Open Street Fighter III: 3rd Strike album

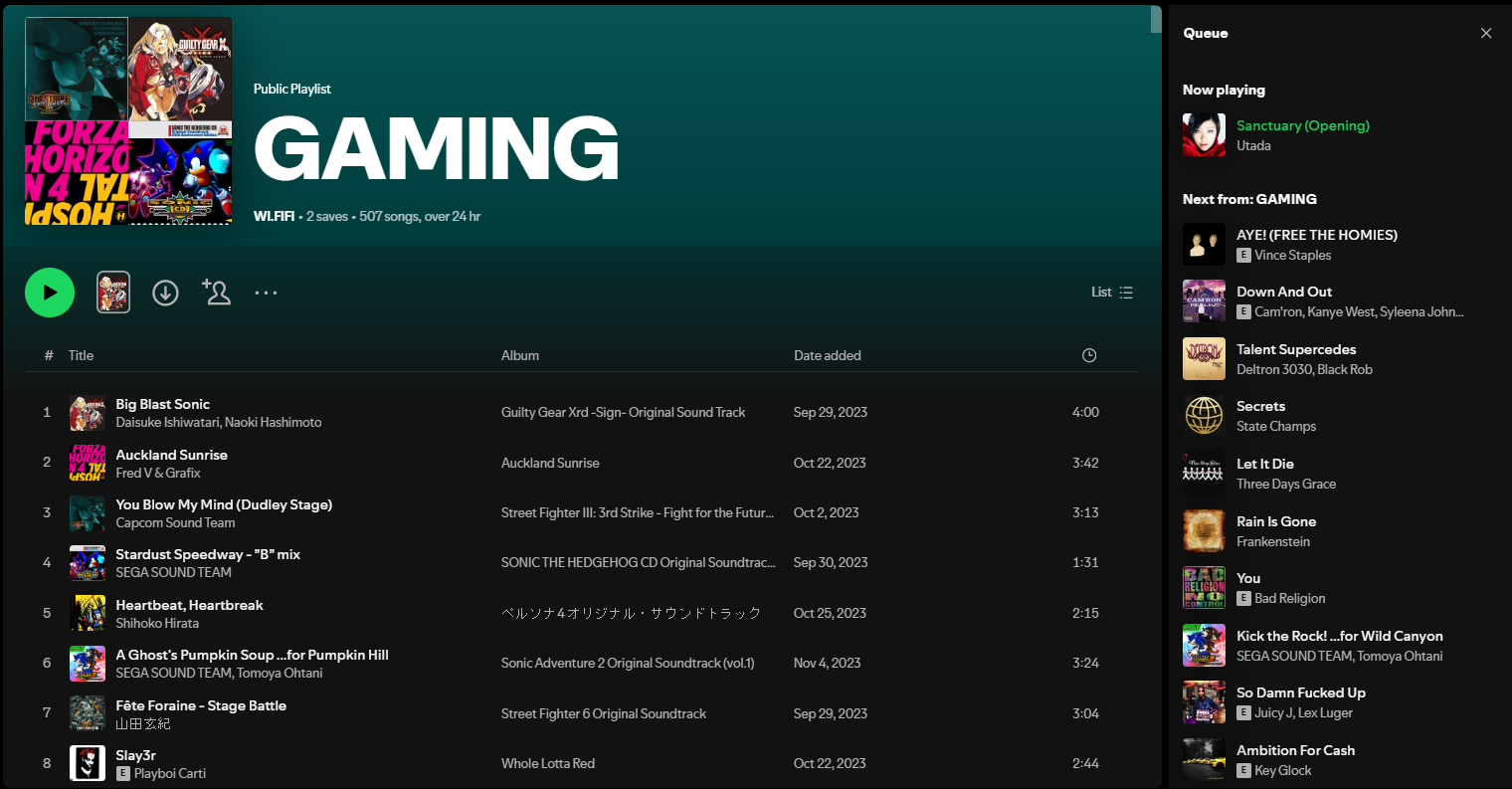tap(638, 512)
